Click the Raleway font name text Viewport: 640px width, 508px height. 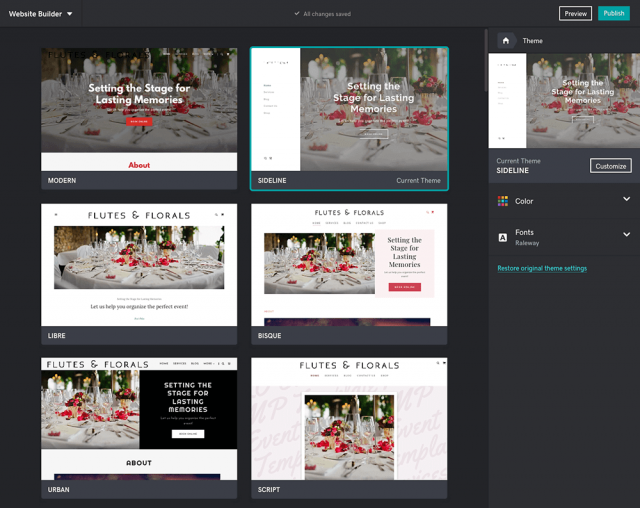[527, 243]
